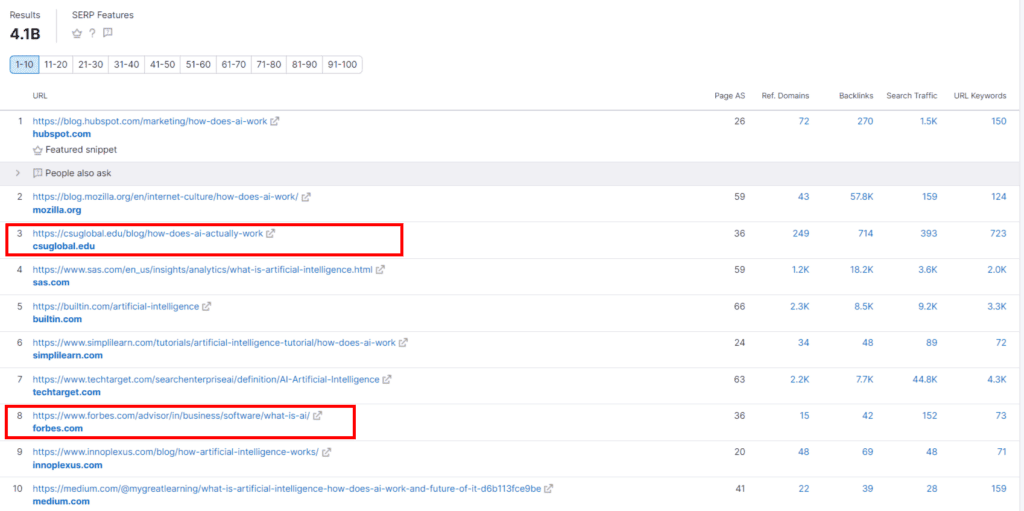Click the question mark SERP feature icon
This screenshot has height=511, width=1024.
93,33
